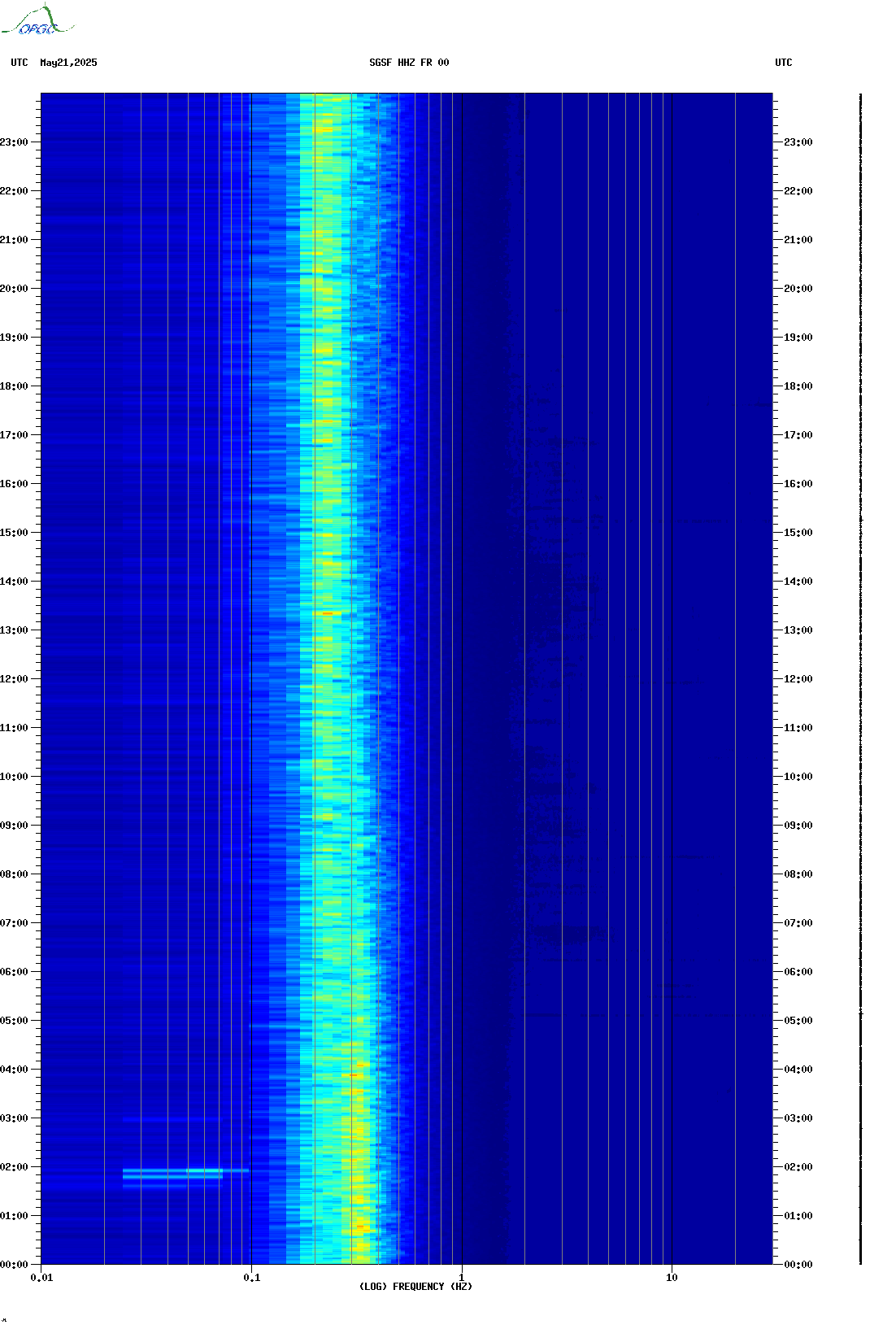The image size is (896, 1329).
Task: Click the top-right UTC label
Action: click(x=784, y=63)
